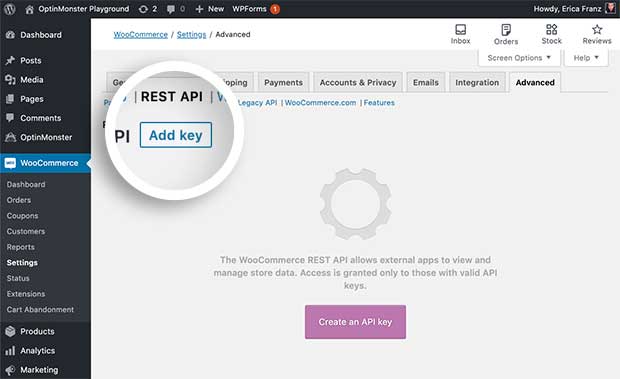Click the OptinMonster monster icon
Viewport: 620px width, 379px height.
point(10,137)
